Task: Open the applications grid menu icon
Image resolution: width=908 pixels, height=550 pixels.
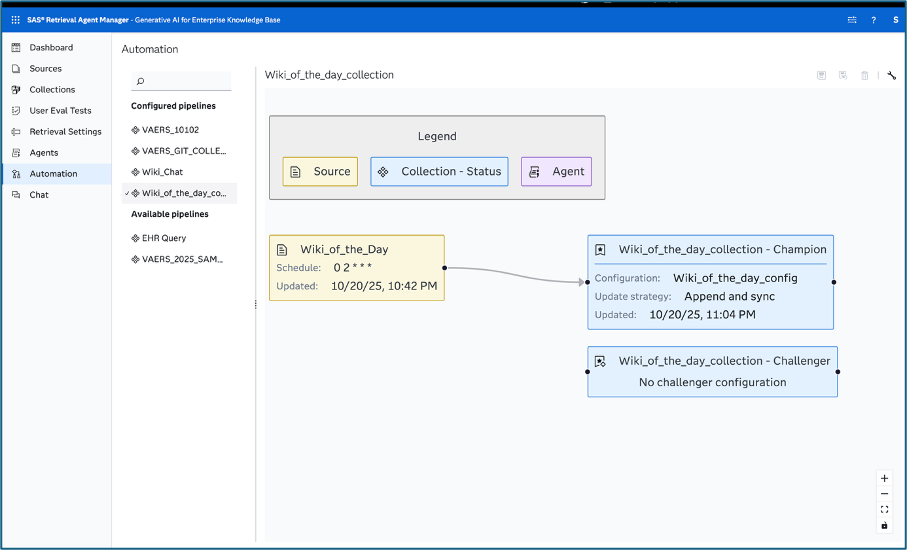Action: click(16, 20)
